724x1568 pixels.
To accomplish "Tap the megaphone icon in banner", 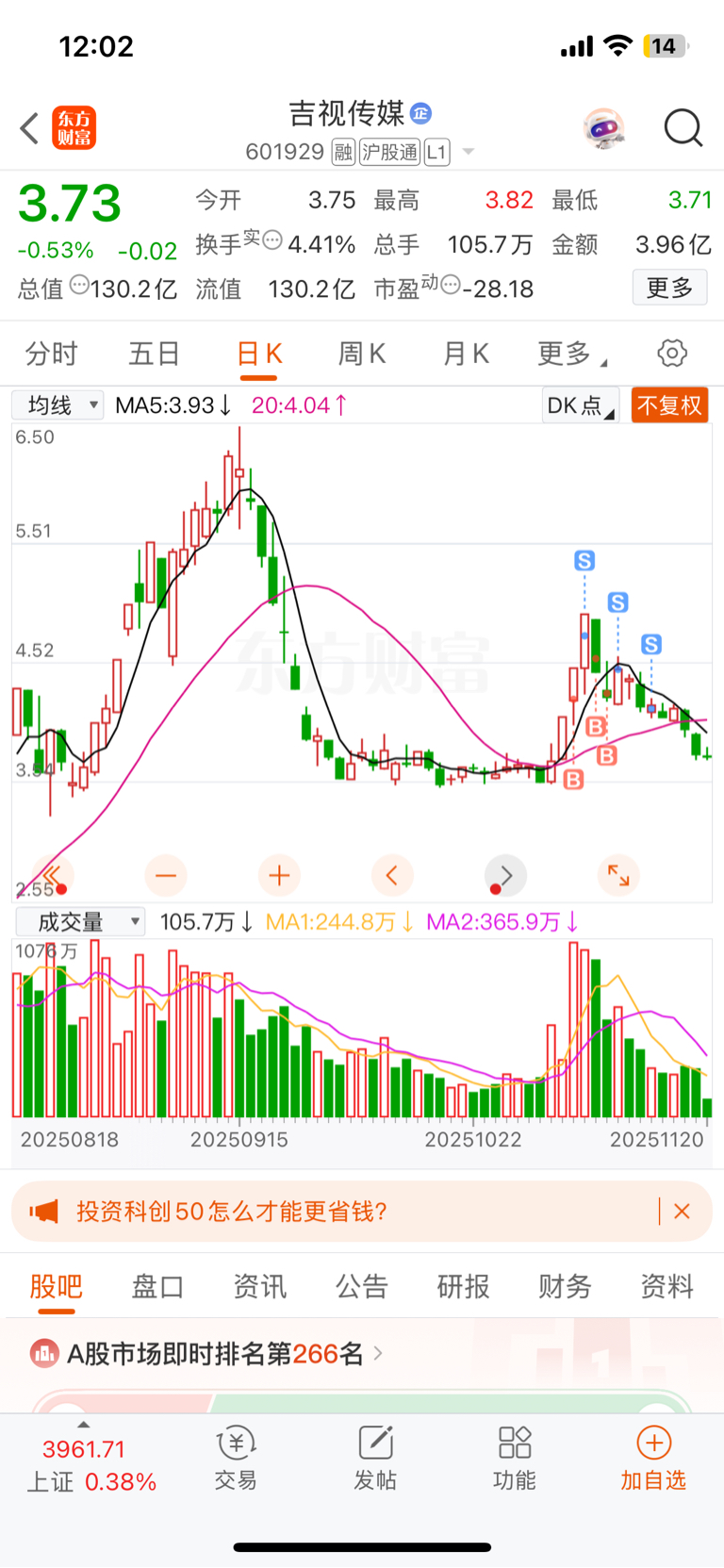I will point(43,1212).
